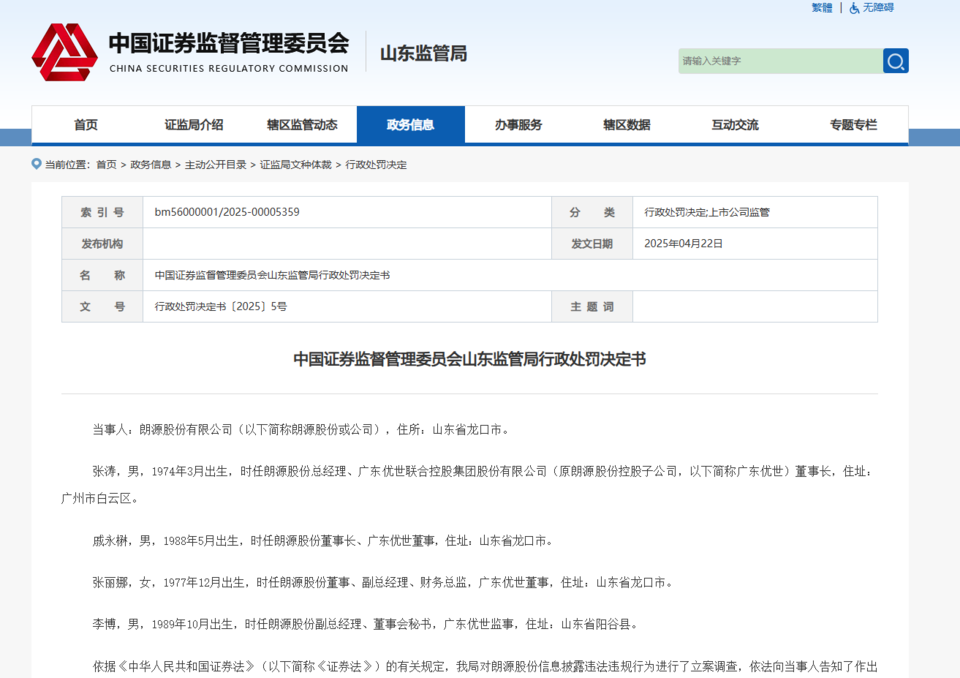Go to the 办事服务 navigation tab
The width and height of the screenshot is (960, 678).
(x=518, y=125)
